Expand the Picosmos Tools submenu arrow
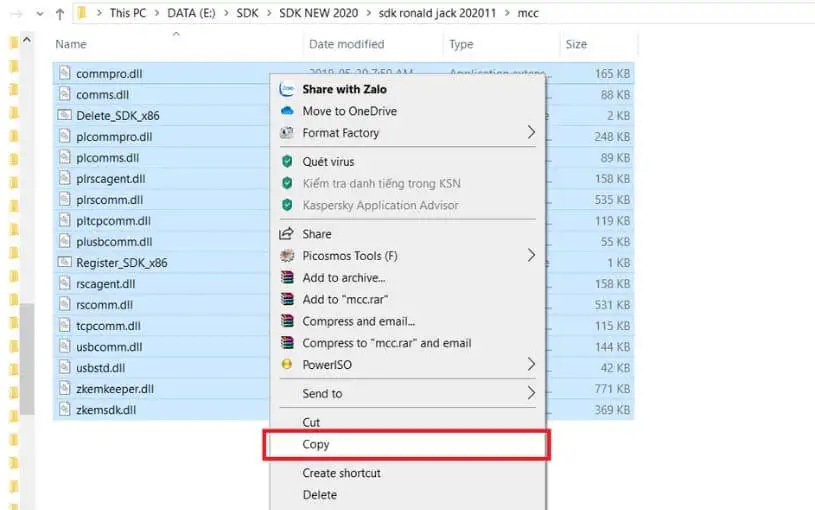The image size is (815, 510). click(x=531, y=256)
